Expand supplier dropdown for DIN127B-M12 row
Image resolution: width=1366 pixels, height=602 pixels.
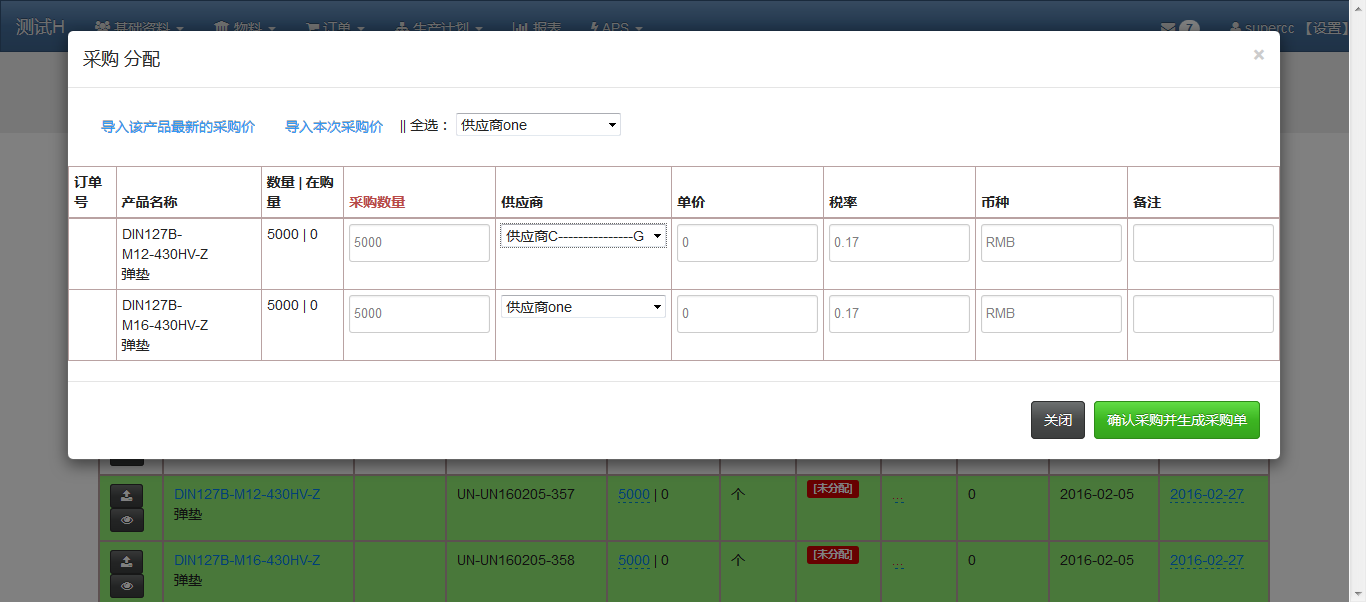point(583,237)
